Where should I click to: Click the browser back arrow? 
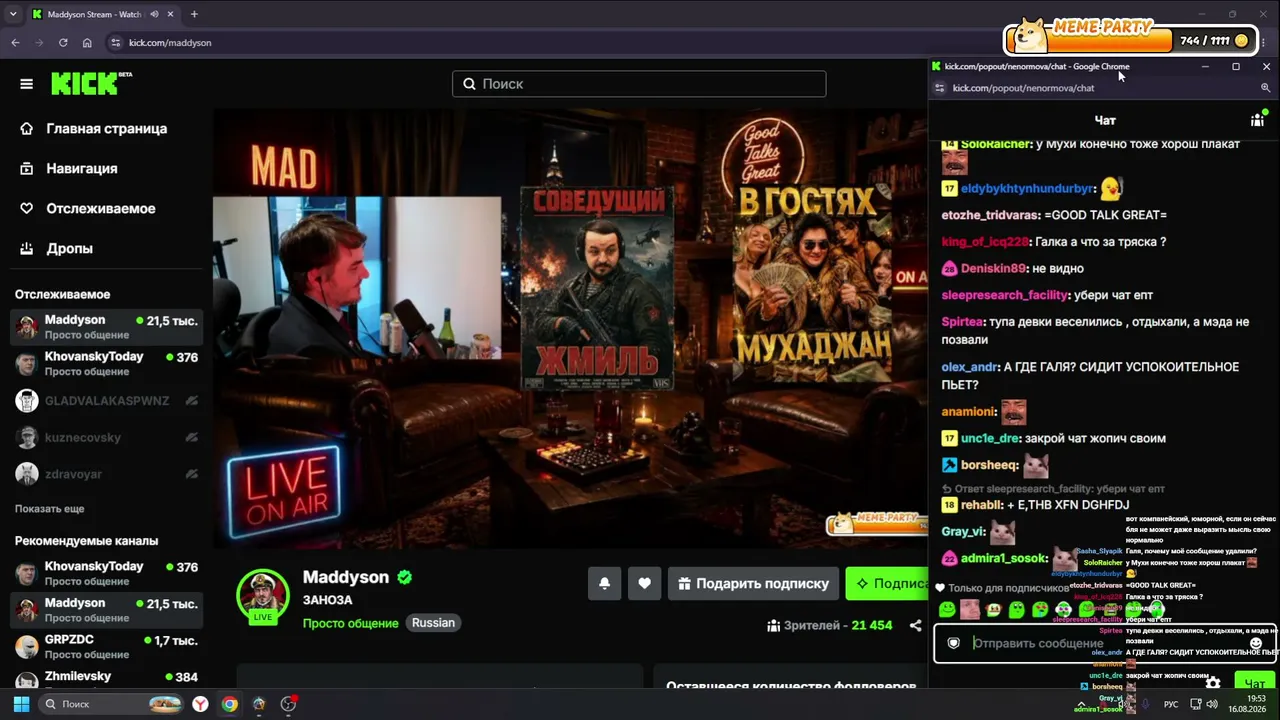tap(15, 43)
